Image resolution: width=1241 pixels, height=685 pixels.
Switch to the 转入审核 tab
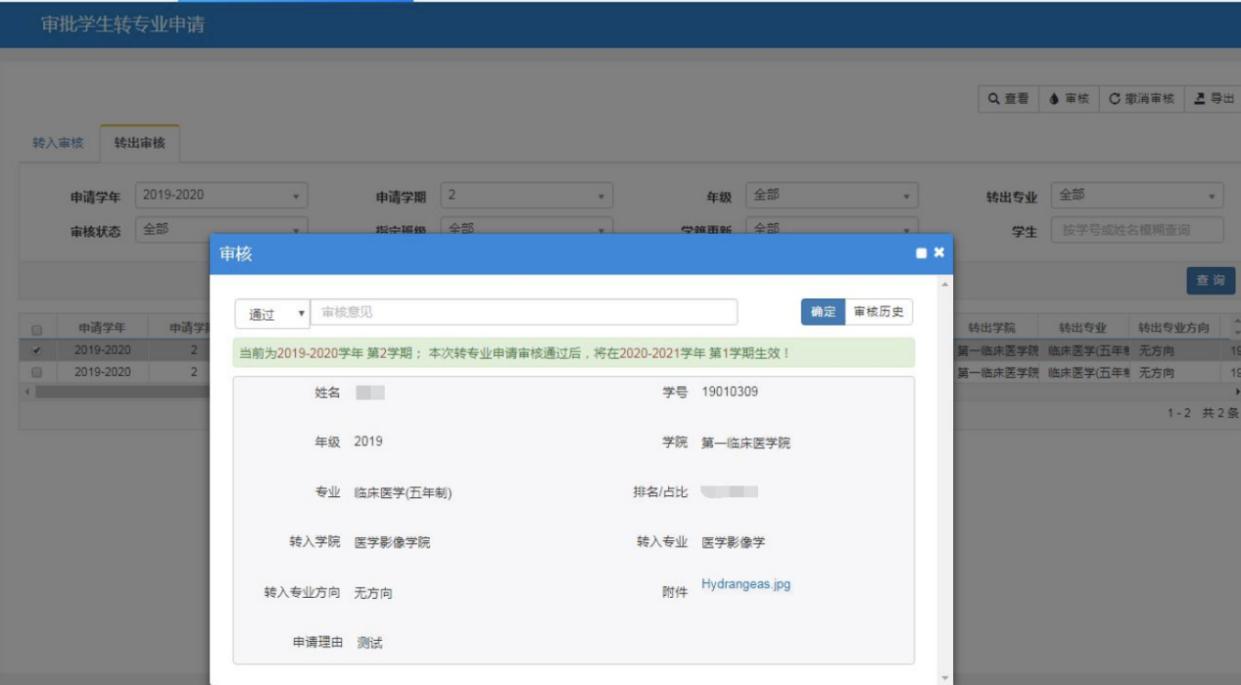coord(57,144)
